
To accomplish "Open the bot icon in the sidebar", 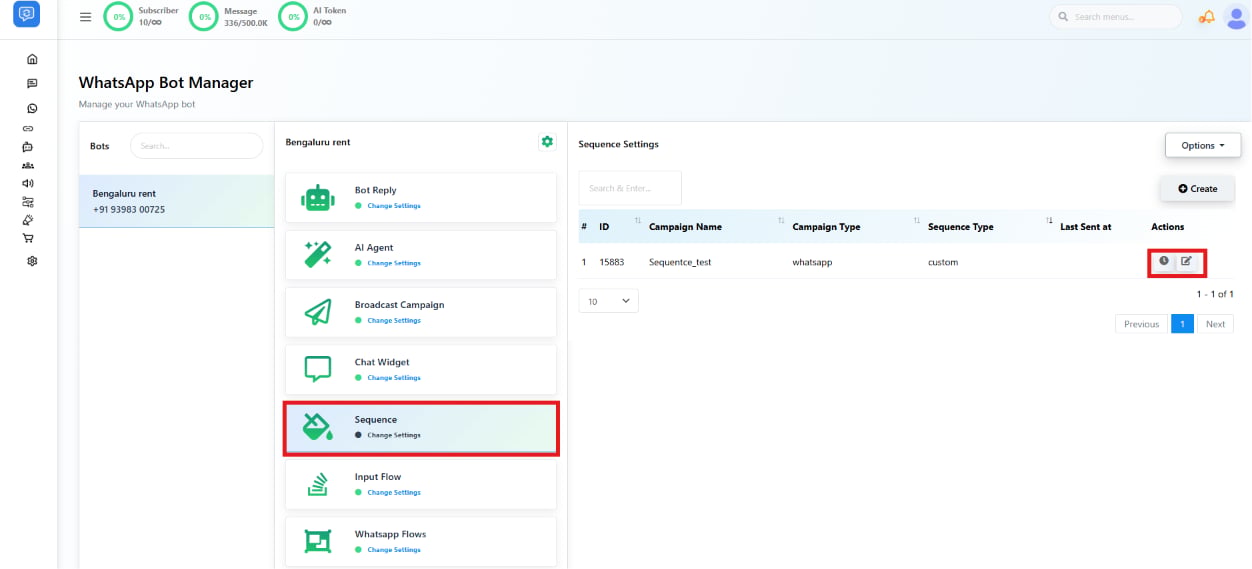I will pos(28,146).
